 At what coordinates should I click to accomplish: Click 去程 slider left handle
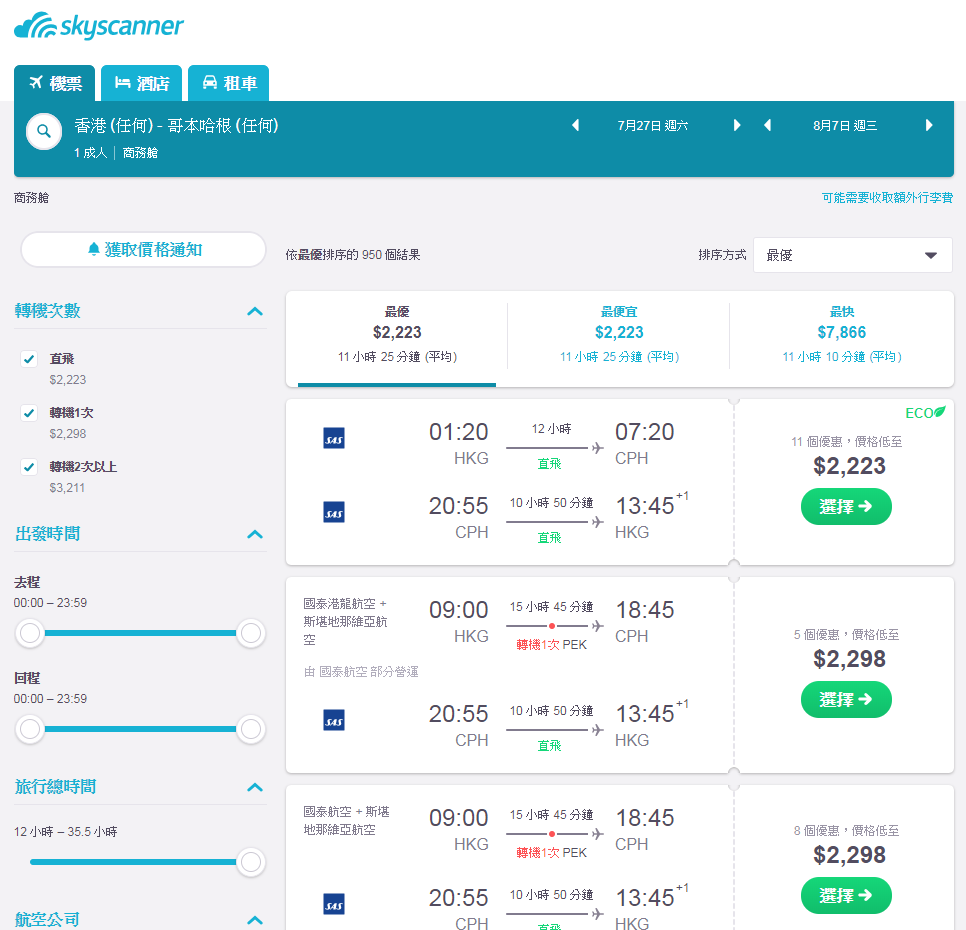30,633
